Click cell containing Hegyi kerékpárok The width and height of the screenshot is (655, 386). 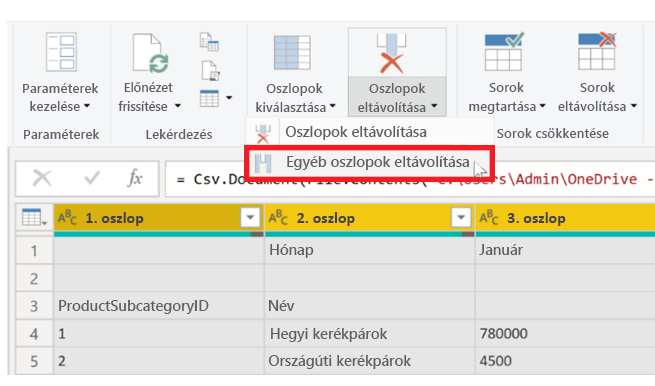pos(370,334)
